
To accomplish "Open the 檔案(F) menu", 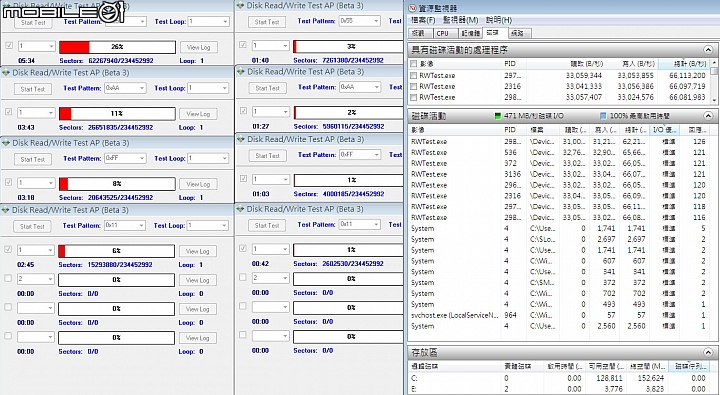I will 423,20.
